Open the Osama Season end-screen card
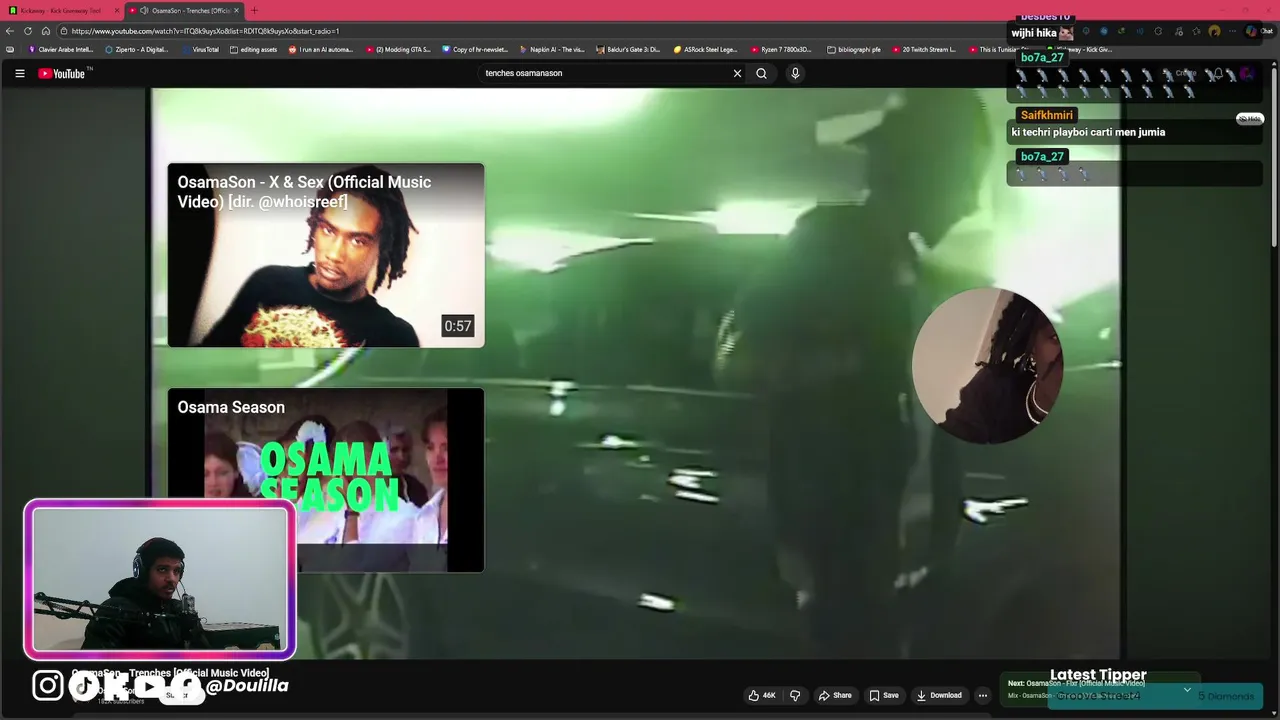Image resolution: width=1280 pixels, height=720 pixels. 326,480
